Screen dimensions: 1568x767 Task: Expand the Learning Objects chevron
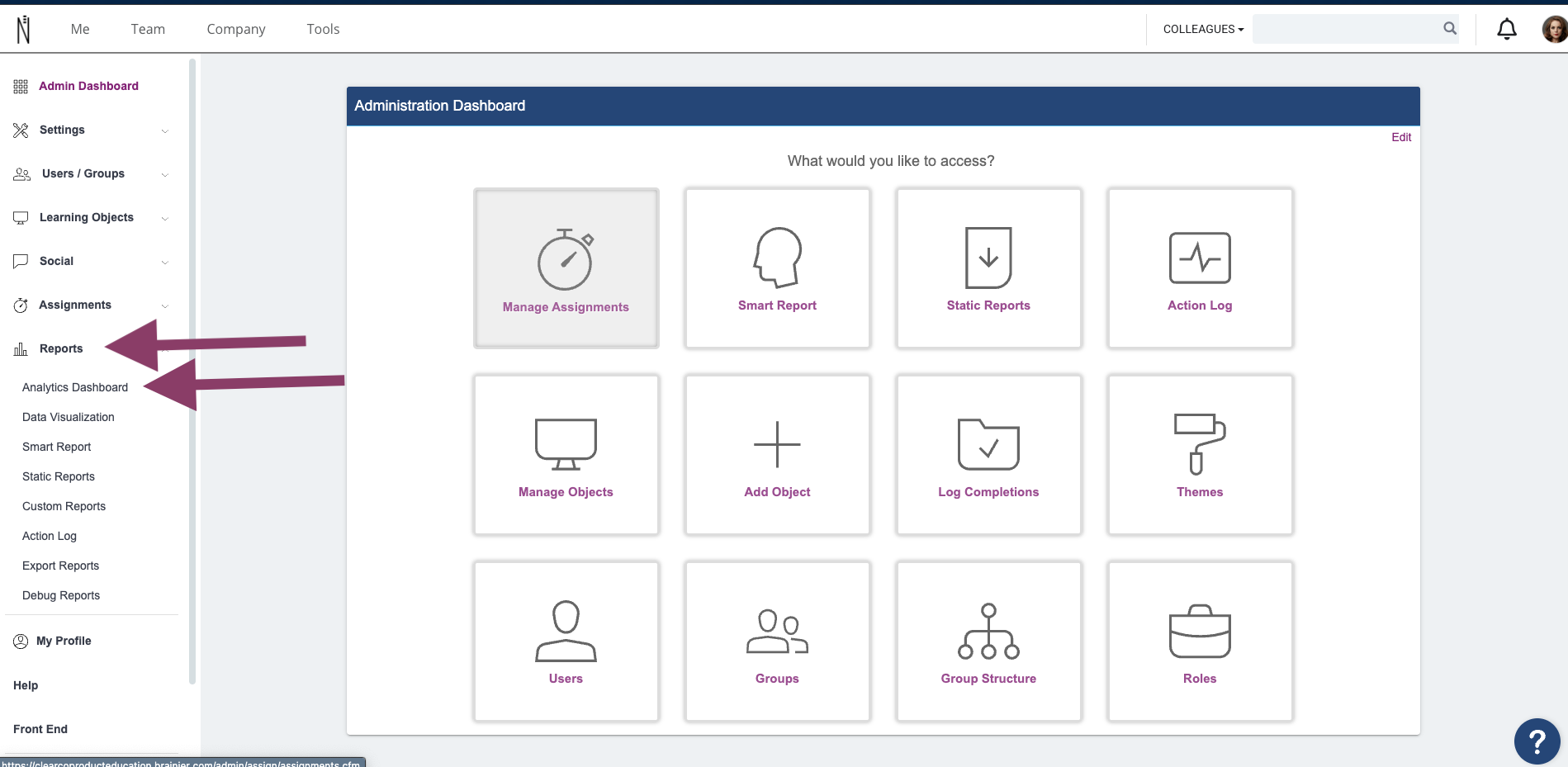[165, 219]
